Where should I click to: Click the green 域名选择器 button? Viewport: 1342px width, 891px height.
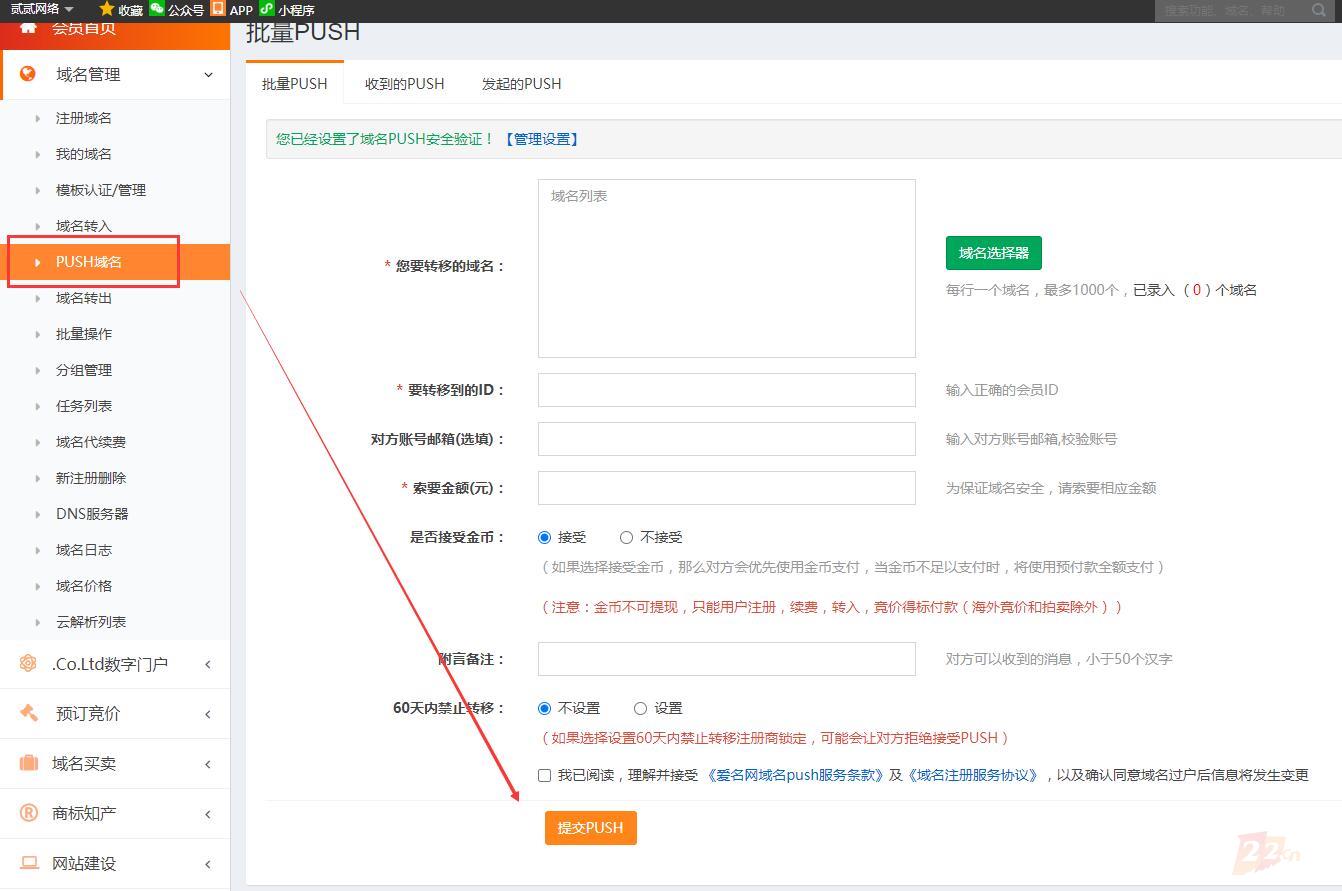[x=992, y=253]
